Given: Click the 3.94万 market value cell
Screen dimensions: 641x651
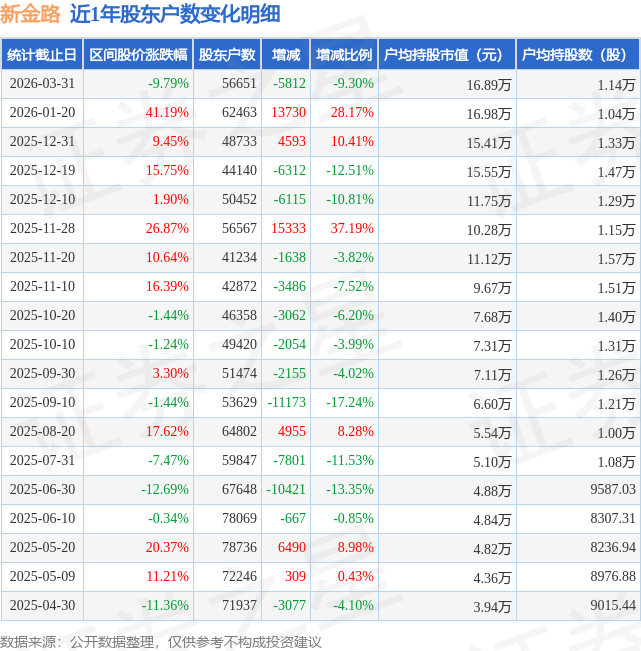Looking at the screenshot, I should pyautogui.click(x=492, y=607).
